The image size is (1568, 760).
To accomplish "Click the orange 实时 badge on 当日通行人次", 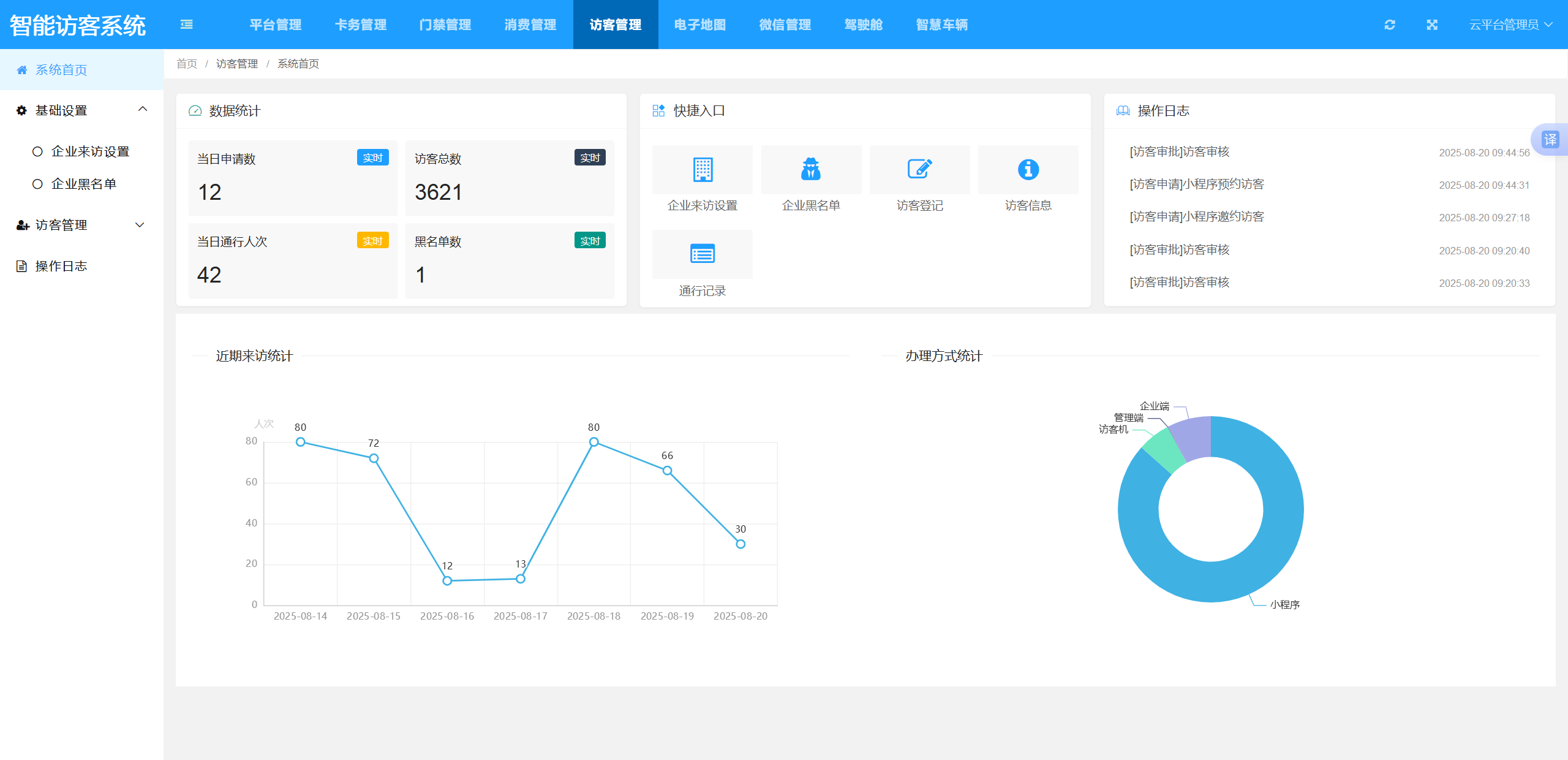I will (373, 240).
